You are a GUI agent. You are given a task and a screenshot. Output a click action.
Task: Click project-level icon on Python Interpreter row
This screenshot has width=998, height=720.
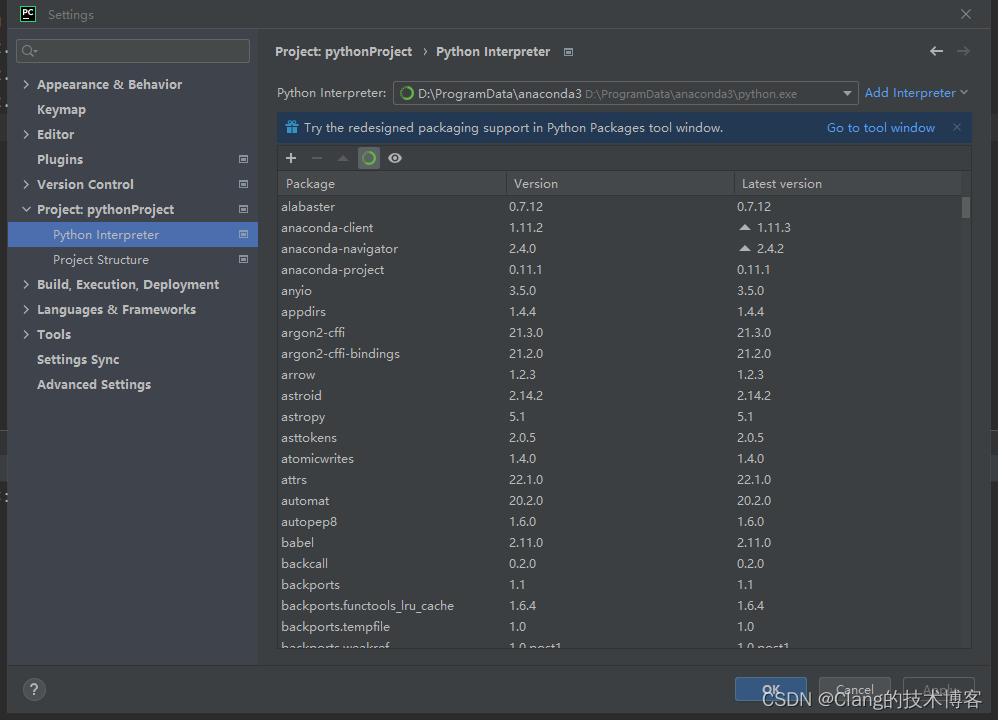coord(243,234)
